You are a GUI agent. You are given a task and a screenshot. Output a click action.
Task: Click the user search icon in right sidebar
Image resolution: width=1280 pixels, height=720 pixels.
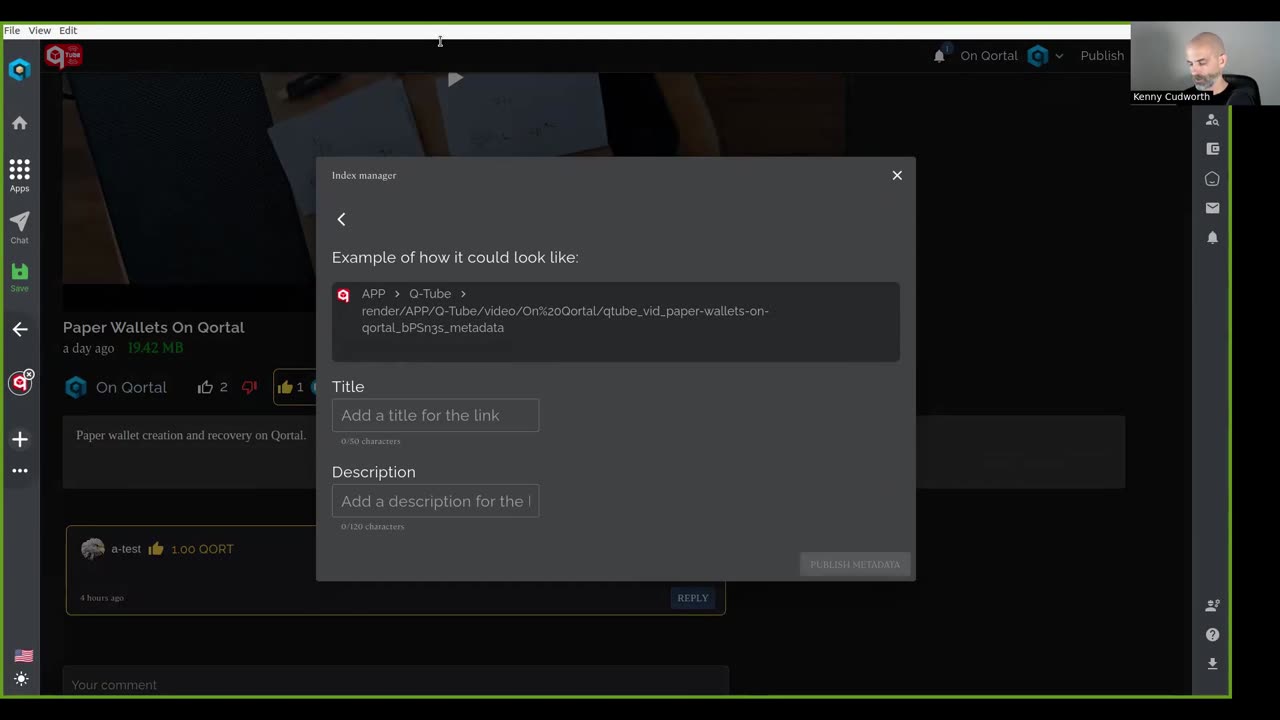1212,119
